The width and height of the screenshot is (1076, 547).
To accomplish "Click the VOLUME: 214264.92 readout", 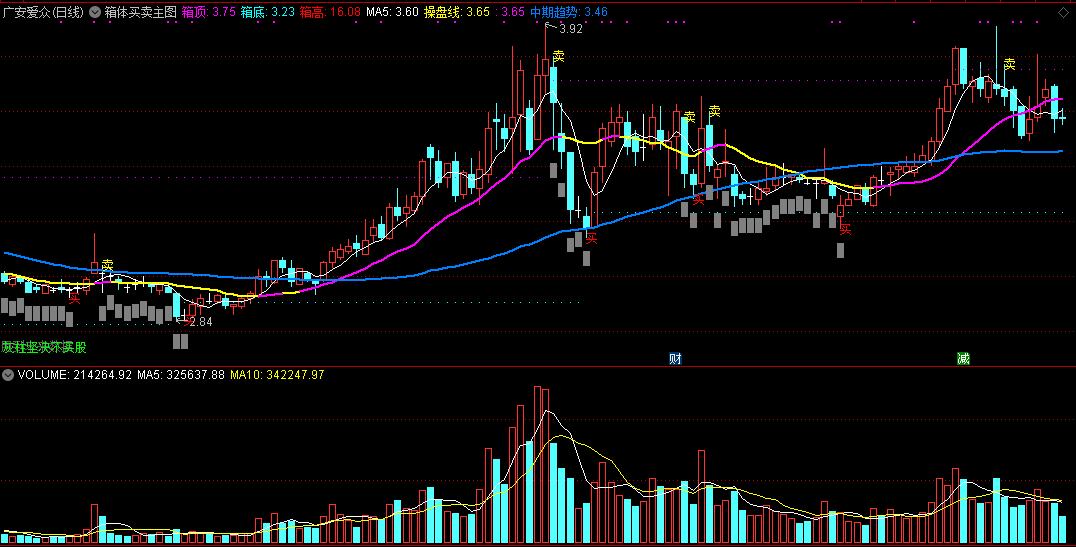I will point(75,375).
